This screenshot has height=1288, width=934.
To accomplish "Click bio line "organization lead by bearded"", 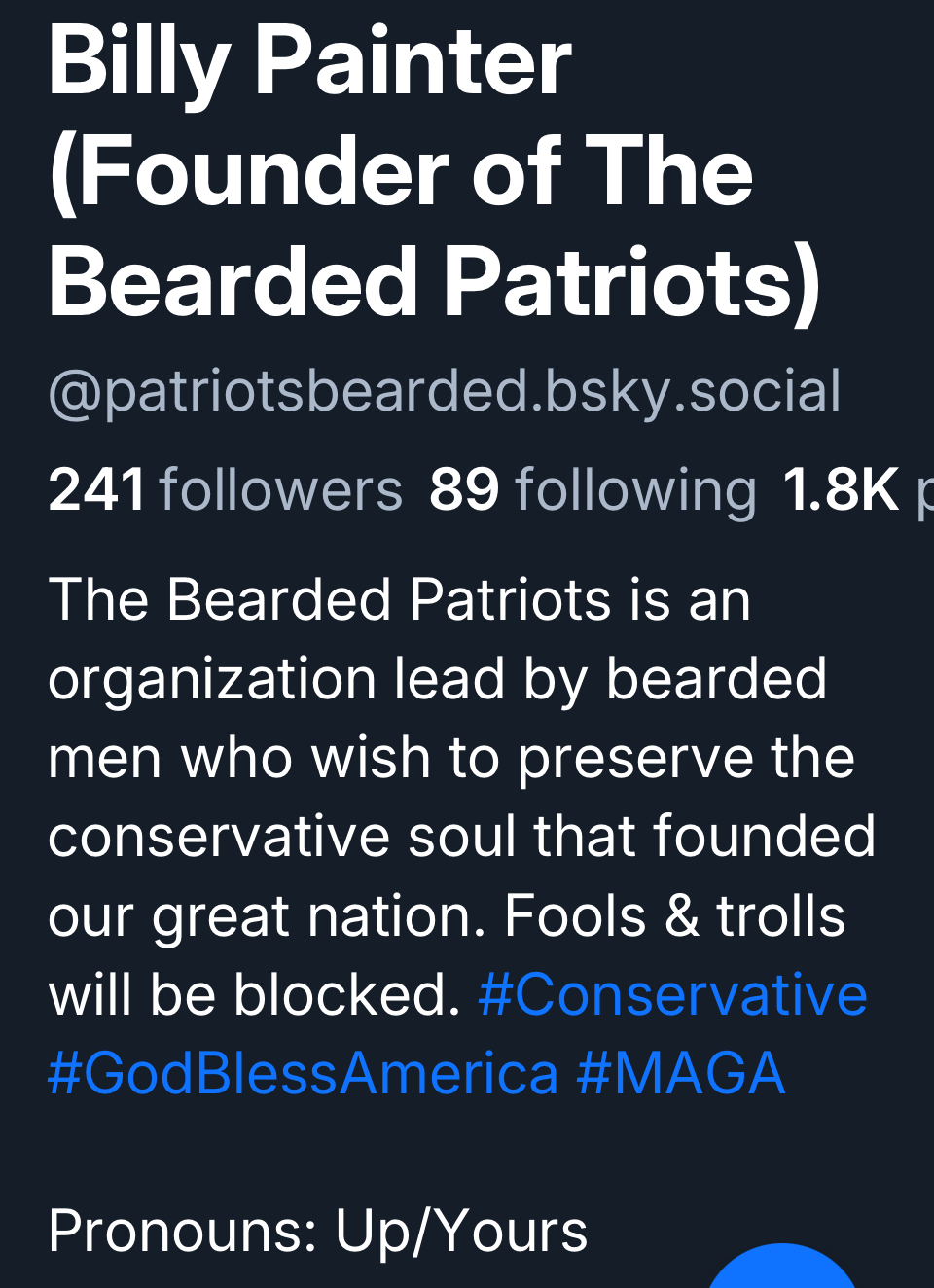I will (437, 678).
